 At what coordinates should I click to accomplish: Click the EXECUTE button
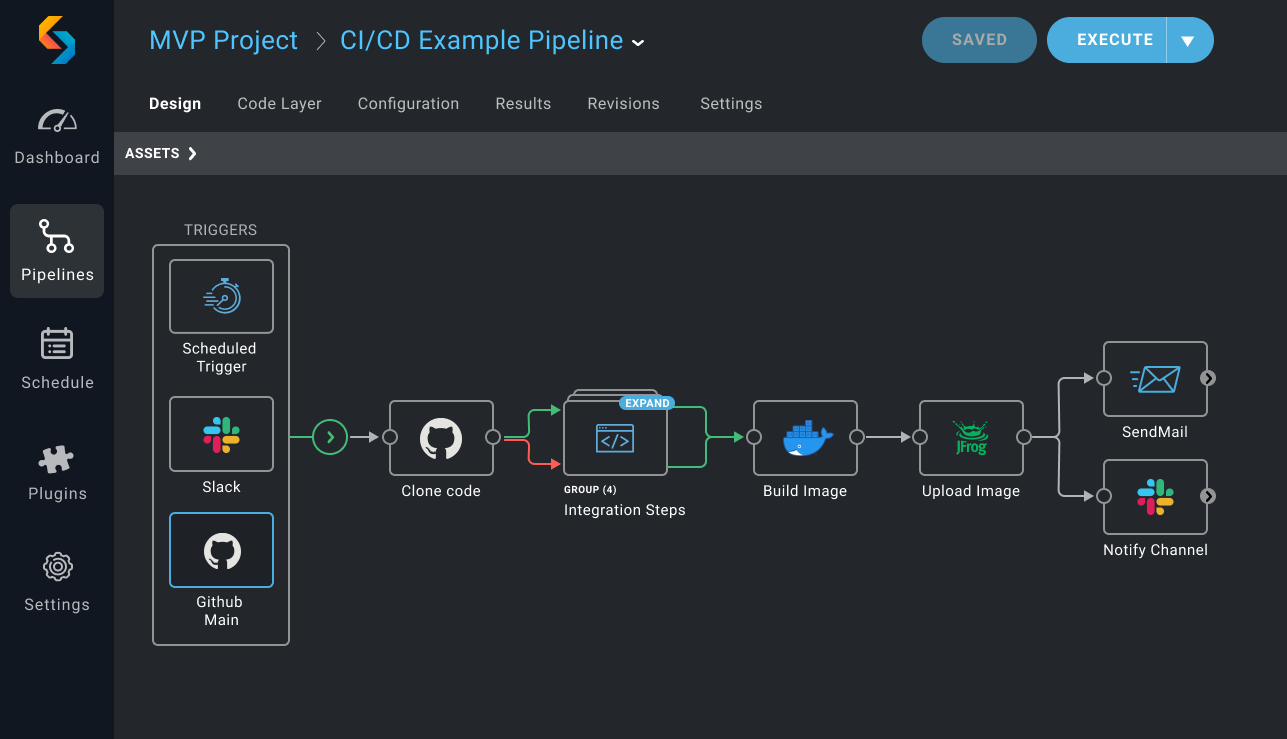(x=1107, y=41)
